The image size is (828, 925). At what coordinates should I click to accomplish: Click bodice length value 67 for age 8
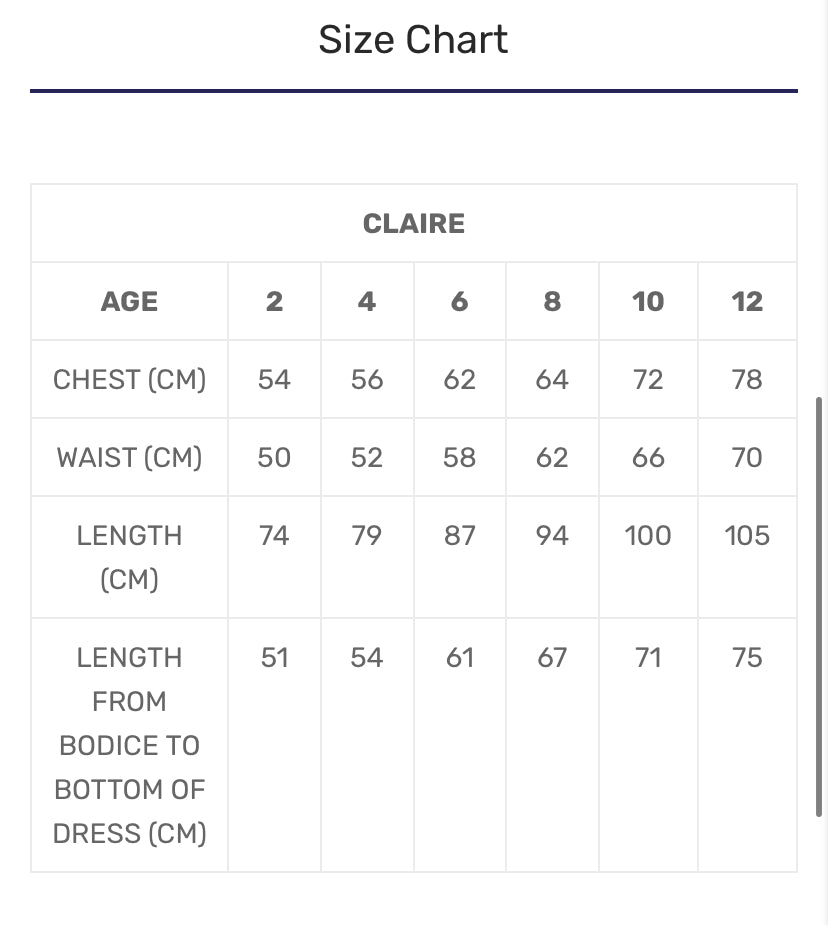pyautogui.click(x=552, y=657)
